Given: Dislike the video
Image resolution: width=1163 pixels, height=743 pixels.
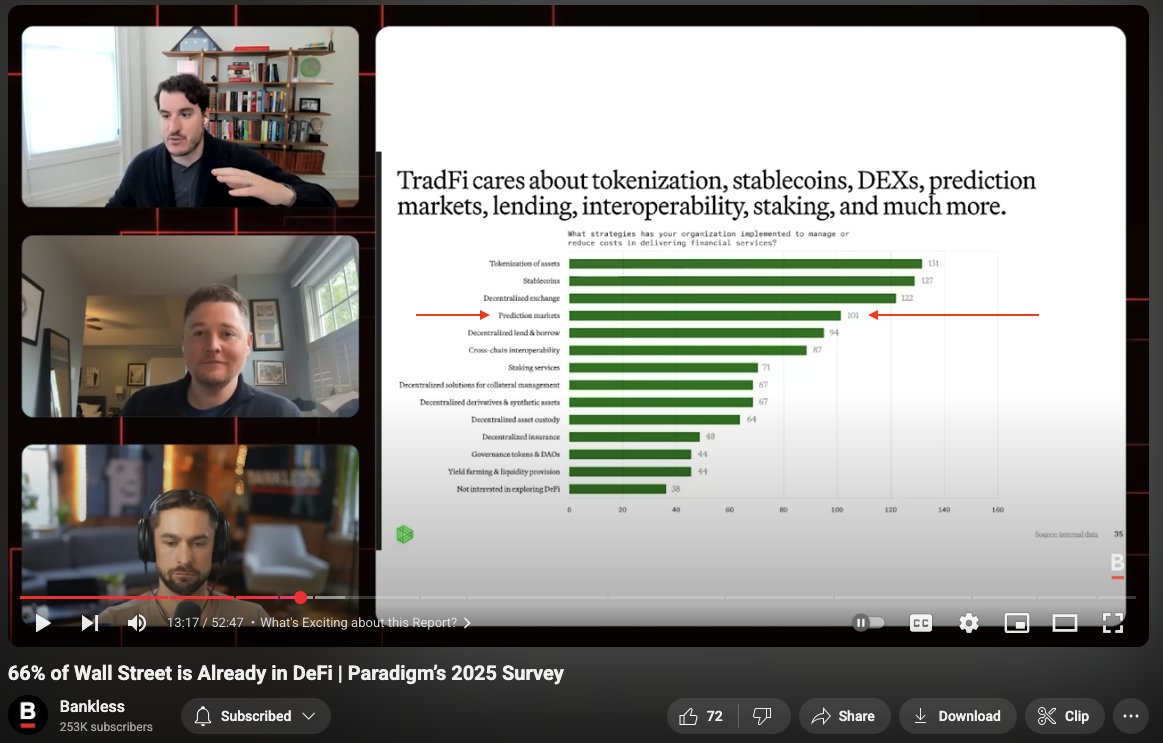Looking at the screenshot, I should [764, 715].
